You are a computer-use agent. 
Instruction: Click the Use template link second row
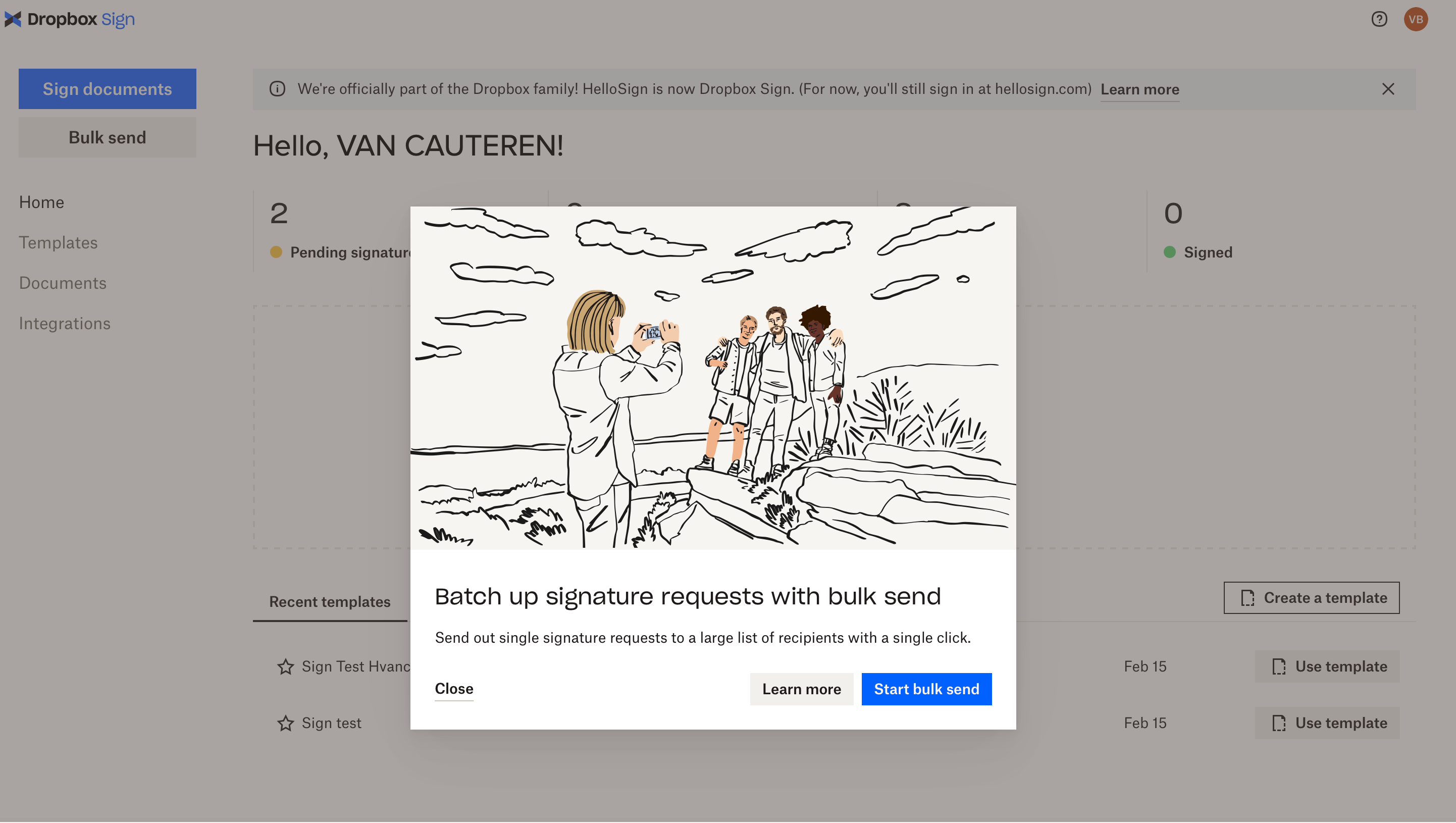click(1341, 723)
